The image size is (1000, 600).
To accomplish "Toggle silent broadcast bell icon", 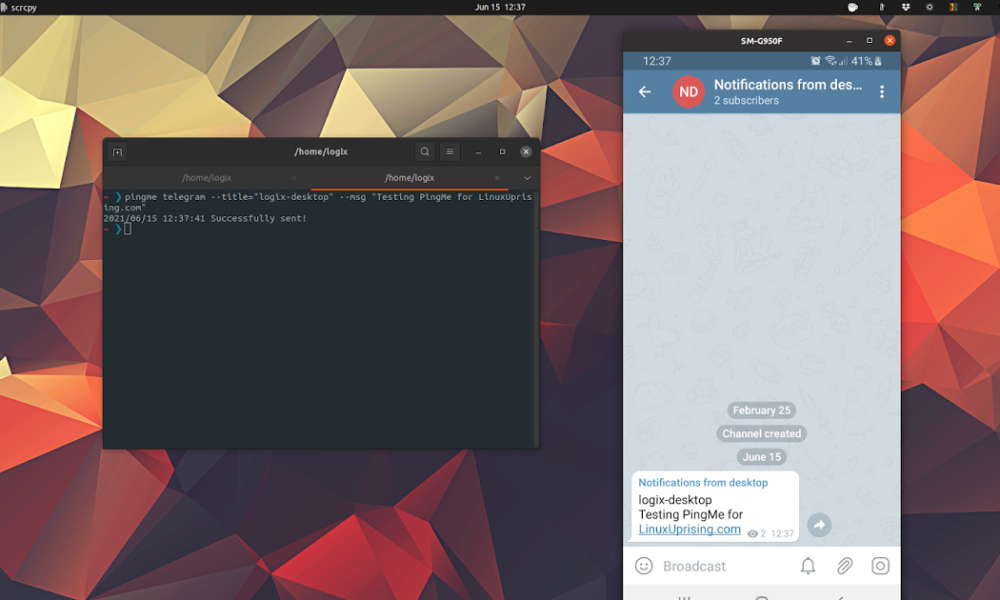I will 808,566.
